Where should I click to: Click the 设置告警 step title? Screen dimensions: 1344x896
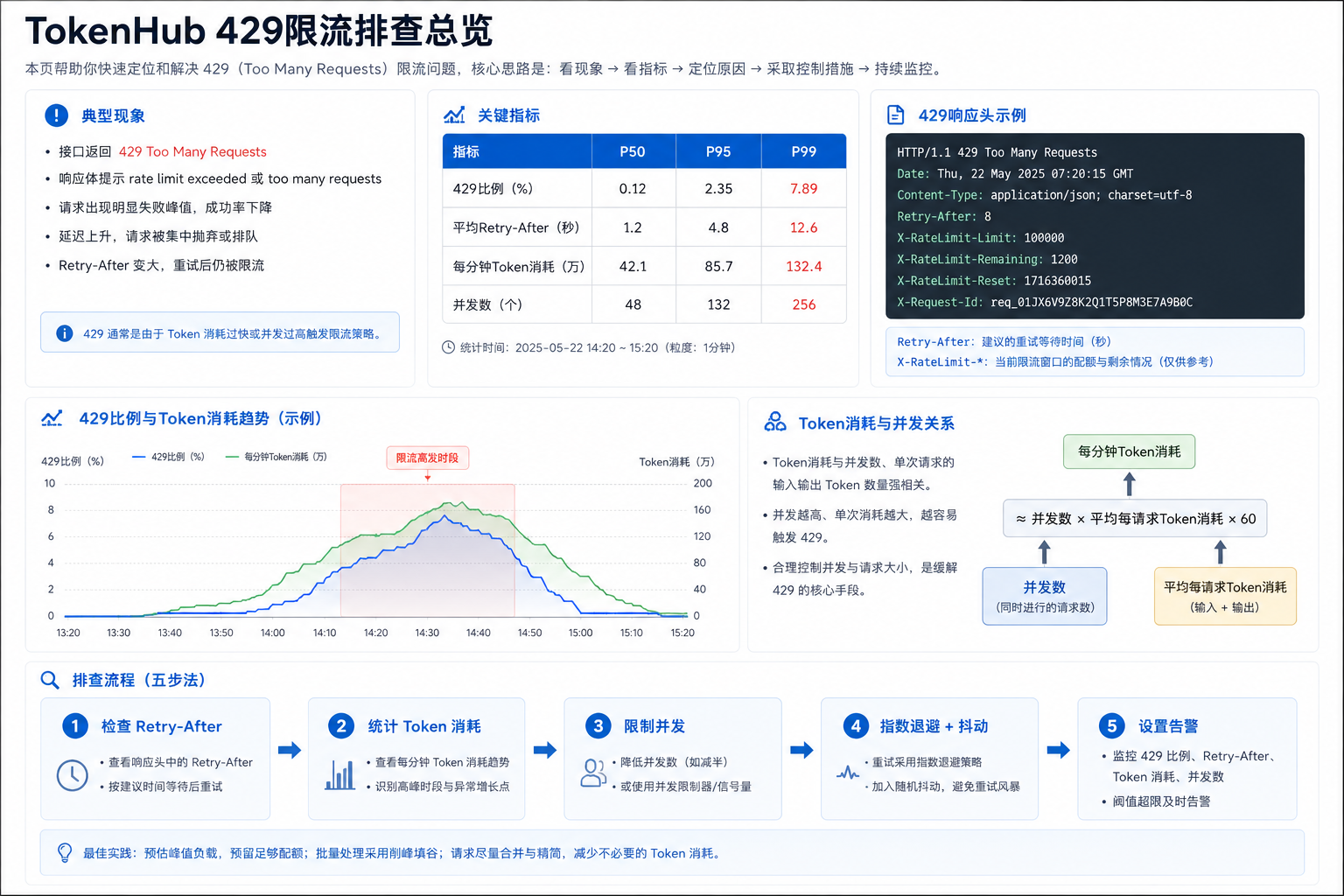tap(1168, 726)
